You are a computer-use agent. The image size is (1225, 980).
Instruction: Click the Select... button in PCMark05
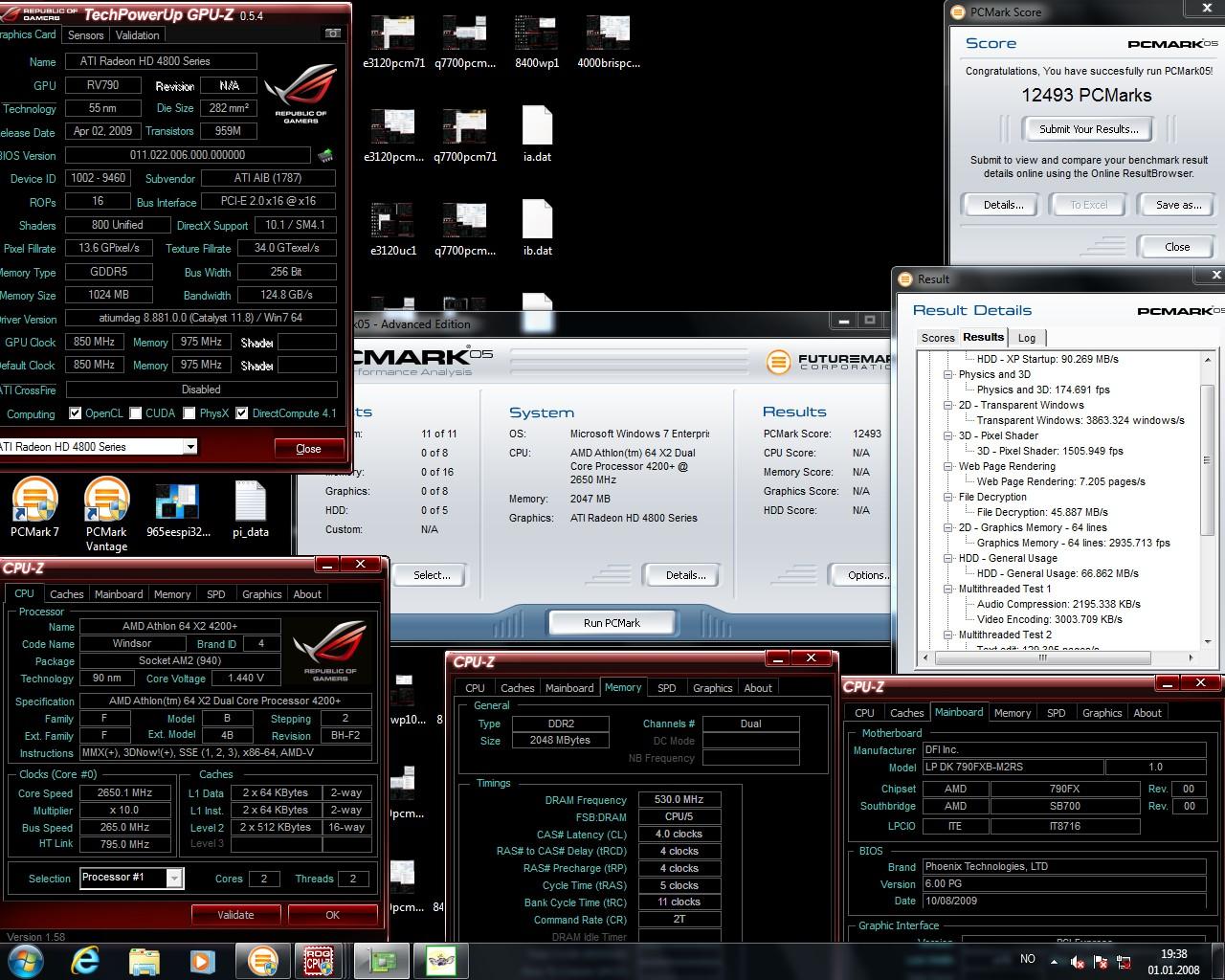(x=432, y=575)
